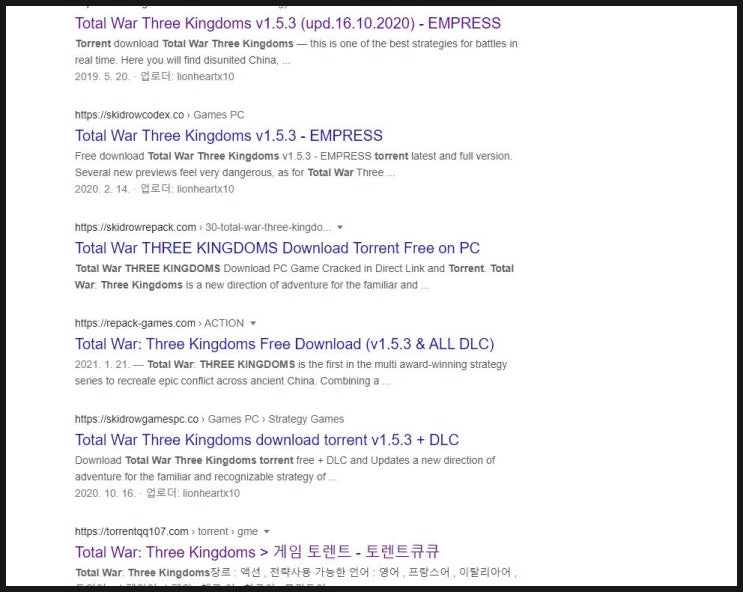Click the 'torrent › gme' breadcrumb text
Screen dimensions: 743x592
[228, 531]
